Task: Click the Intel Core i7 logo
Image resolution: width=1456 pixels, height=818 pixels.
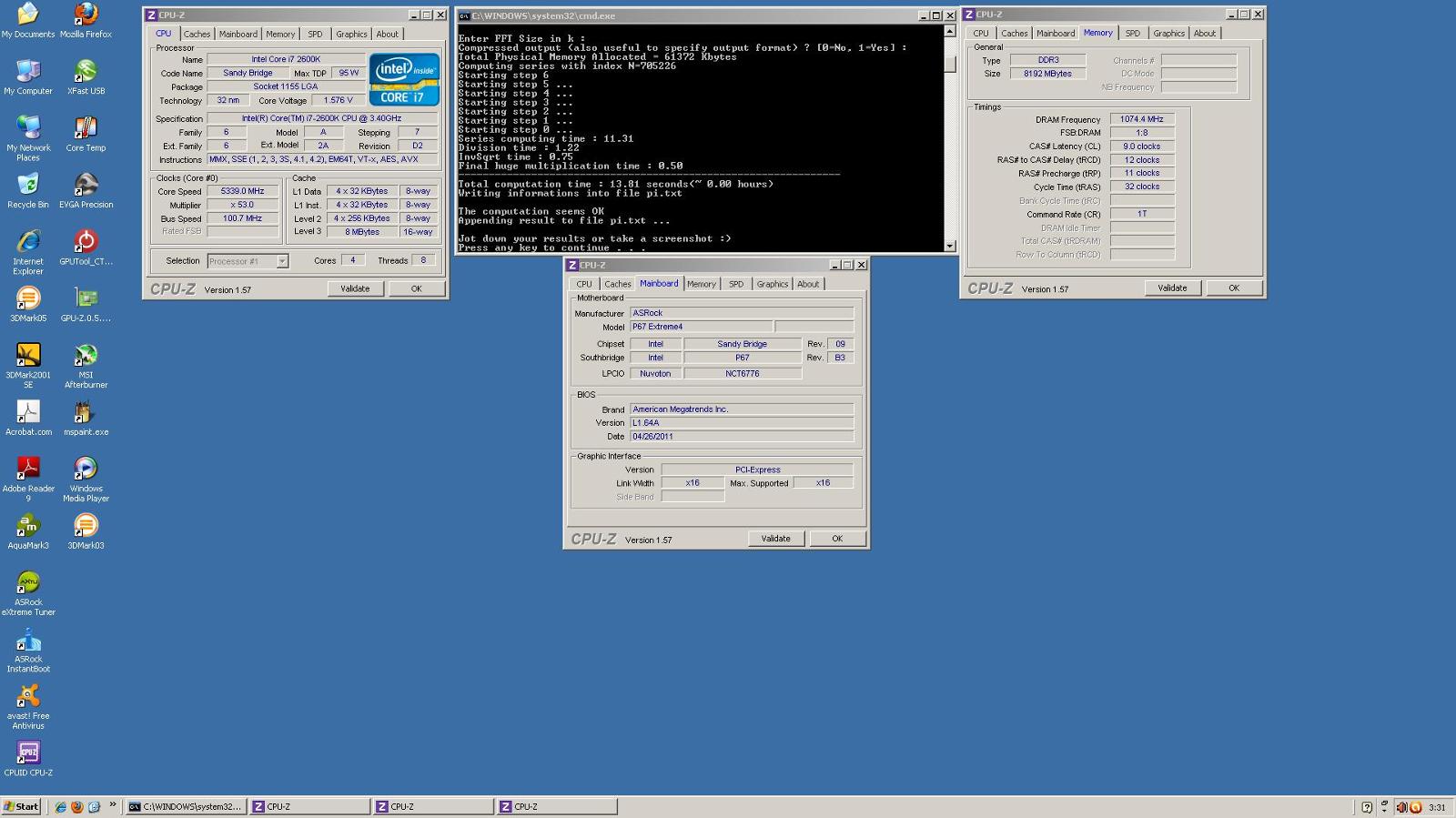Action: pyautogui.click(x=404, y=80)
